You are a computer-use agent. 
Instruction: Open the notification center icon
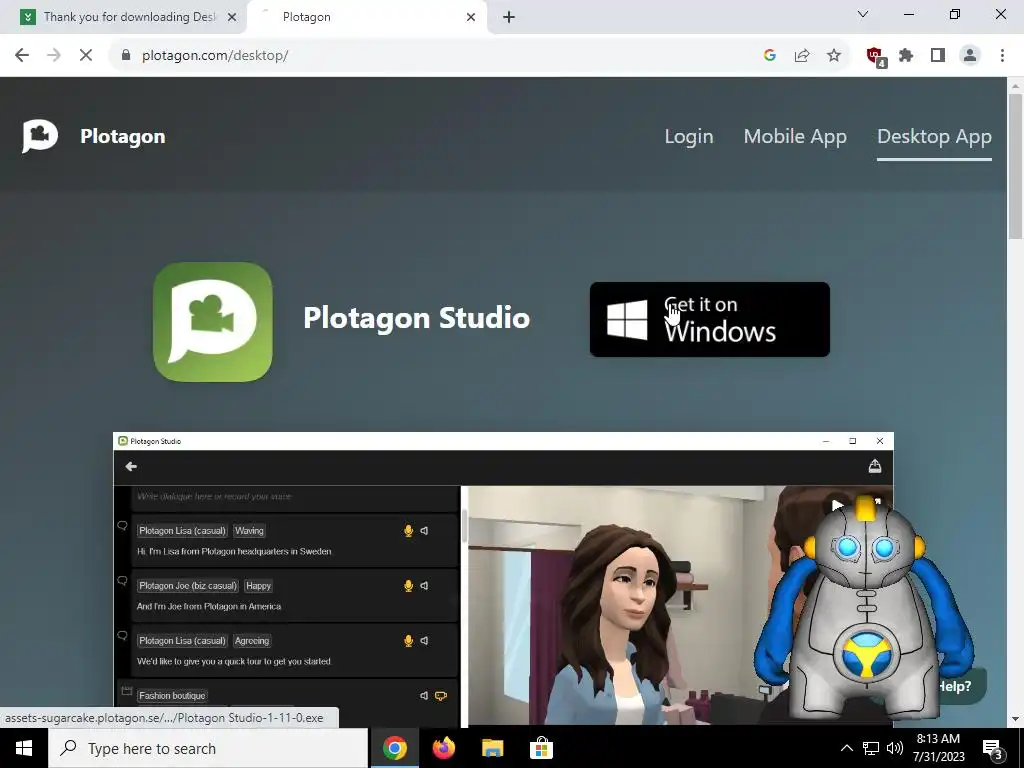(x=993, y=748)
